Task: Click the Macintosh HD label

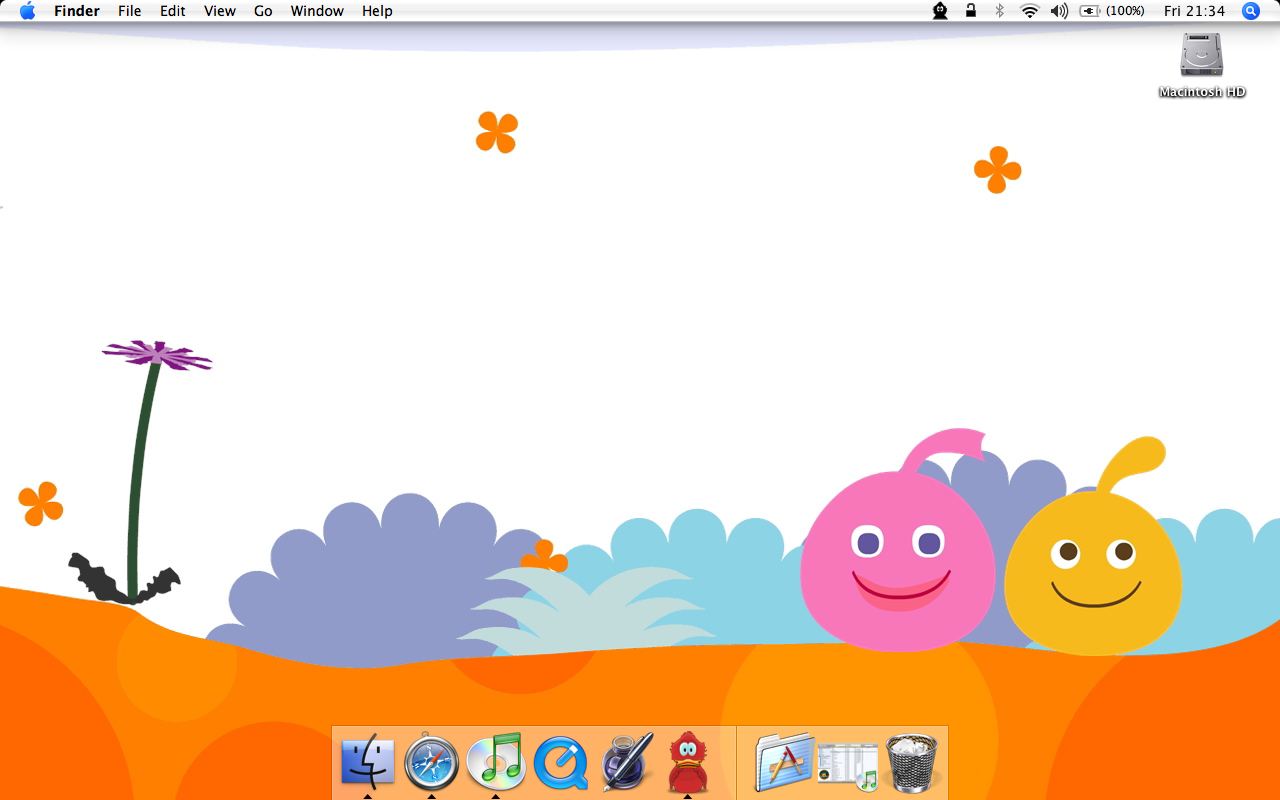Action: point(1202,92)
